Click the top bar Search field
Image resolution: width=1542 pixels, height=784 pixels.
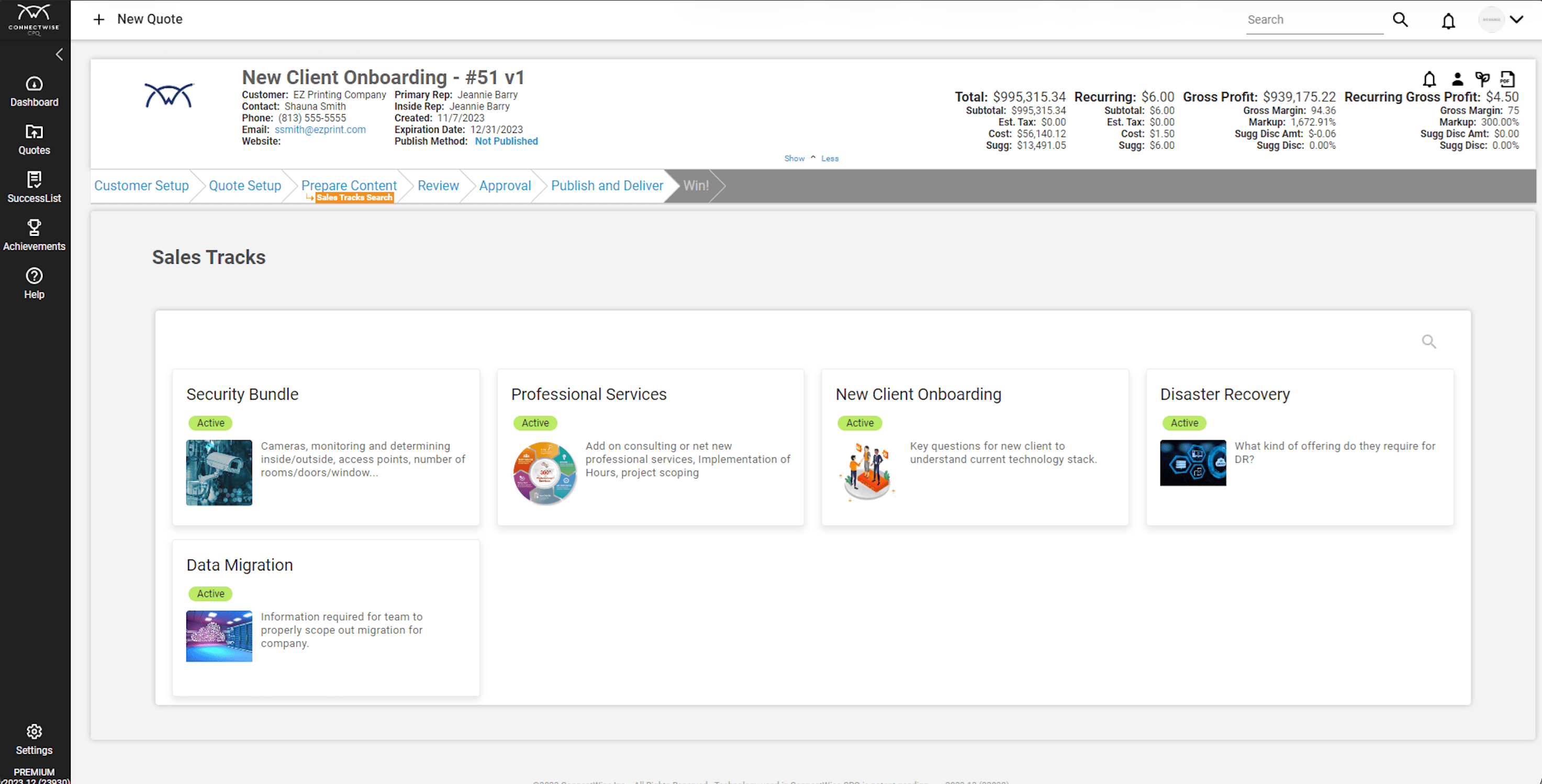coord(1314,20)
